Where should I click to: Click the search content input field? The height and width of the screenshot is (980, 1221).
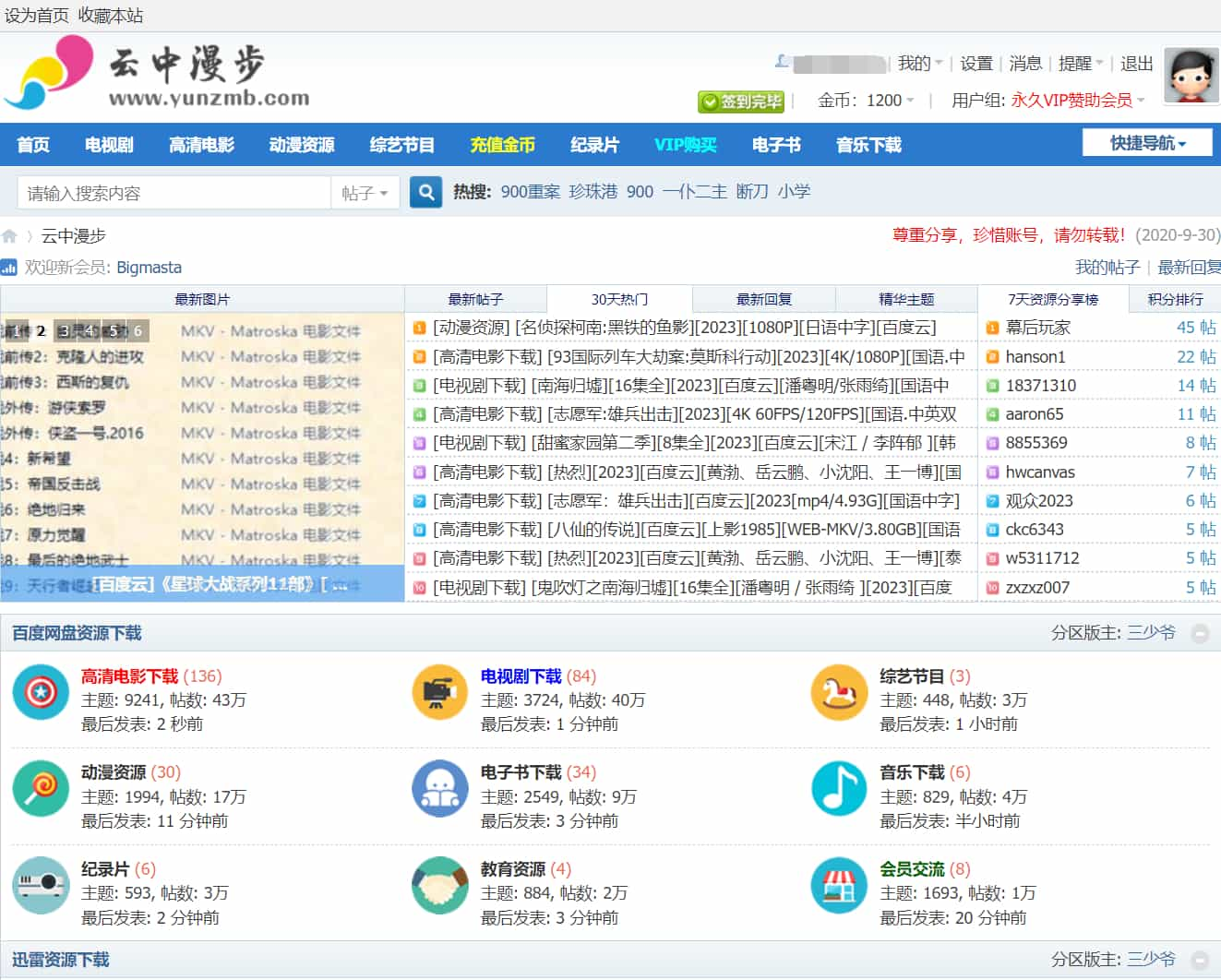tap(174, 193)
